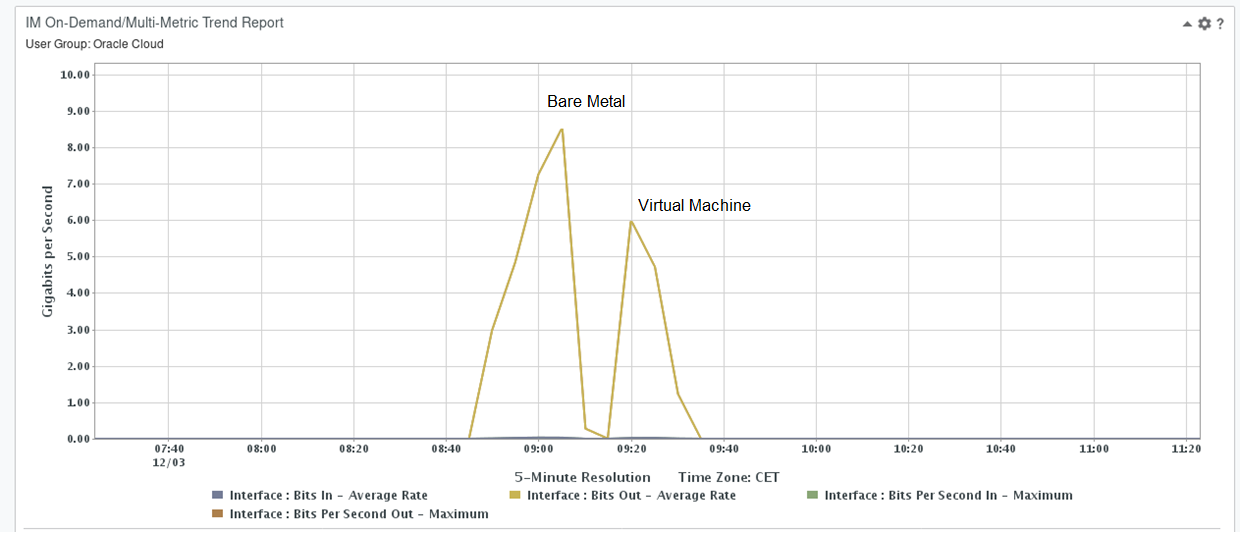The image size is (1247, 548).
Task: Click the brown Bits Per Second Out swatch
Action: tap(217, 514)
